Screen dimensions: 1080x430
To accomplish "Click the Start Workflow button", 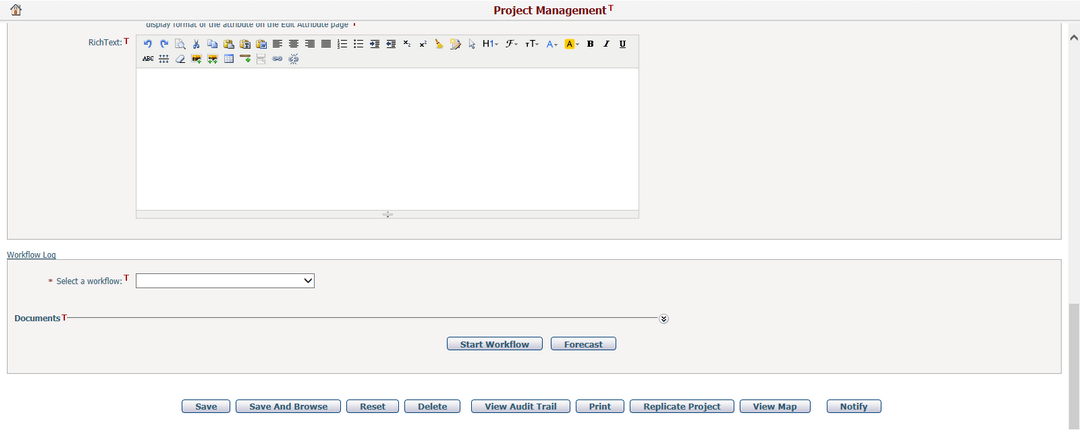I will click(x=495, y=344).
